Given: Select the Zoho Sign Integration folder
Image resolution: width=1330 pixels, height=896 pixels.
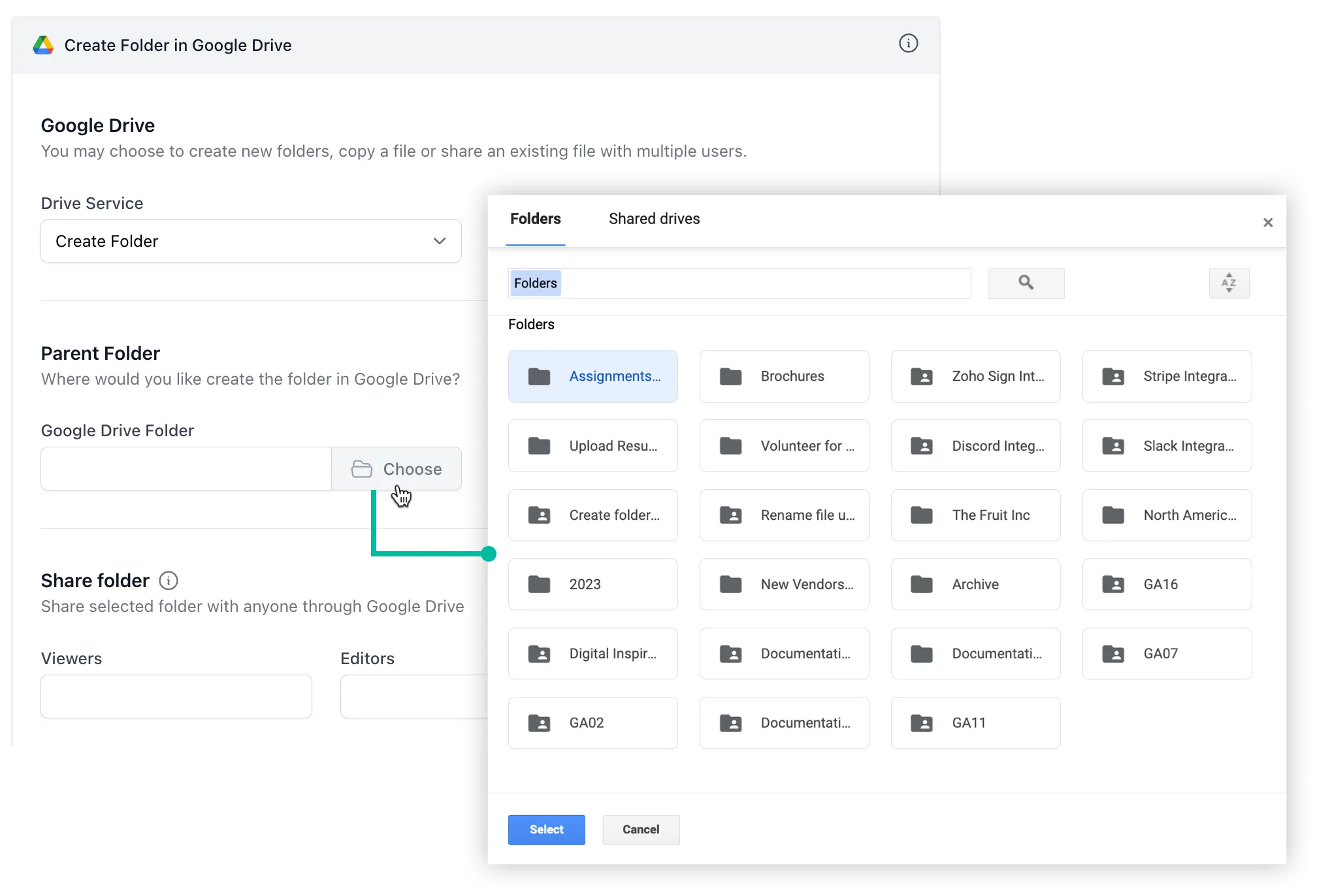Looking at the screenshot, I should (x=975, y=376).
